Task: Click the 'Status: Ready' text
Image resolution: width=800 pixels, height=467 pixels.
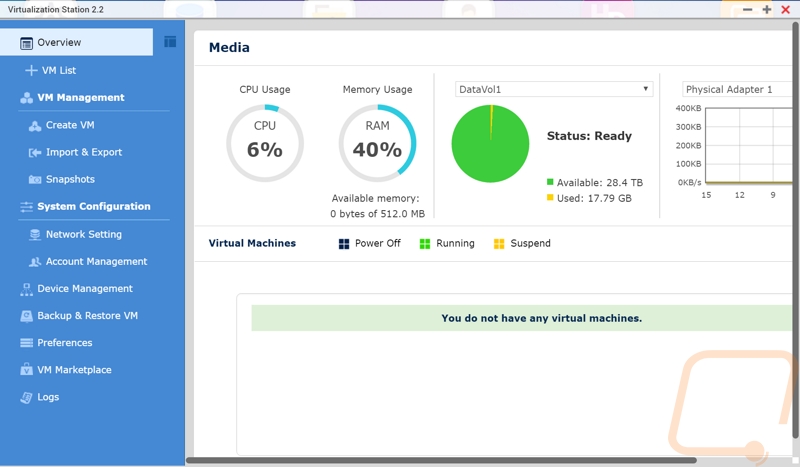Action: pos(589,136)
